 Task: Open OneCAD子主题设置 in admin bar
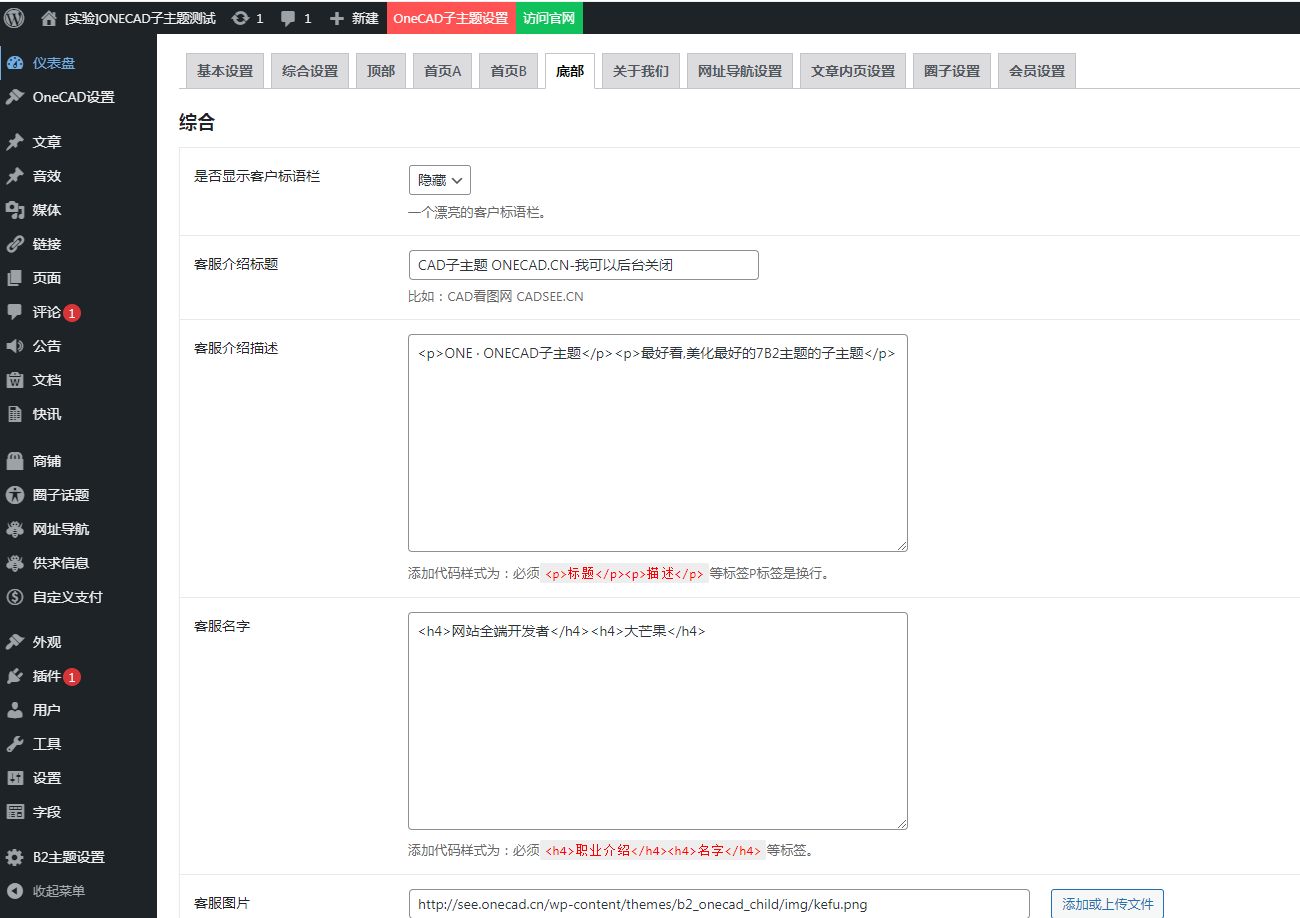click(450, 18)
